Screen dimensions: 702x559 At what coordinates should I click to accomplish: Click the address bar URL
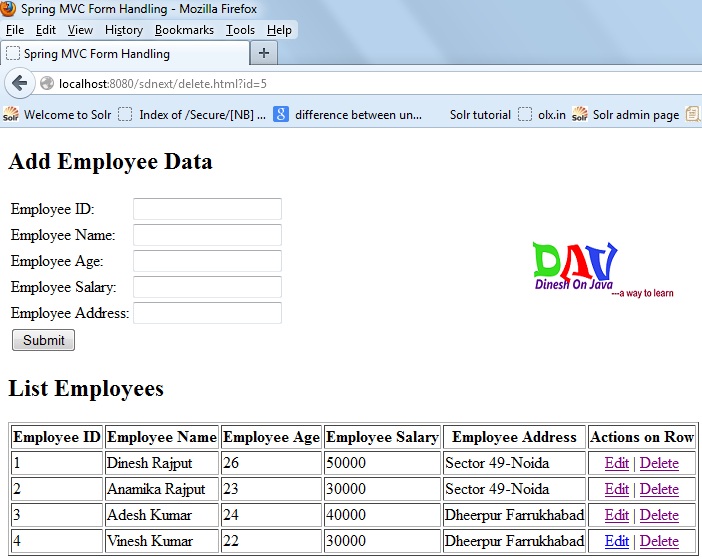(x=163, y=84)
